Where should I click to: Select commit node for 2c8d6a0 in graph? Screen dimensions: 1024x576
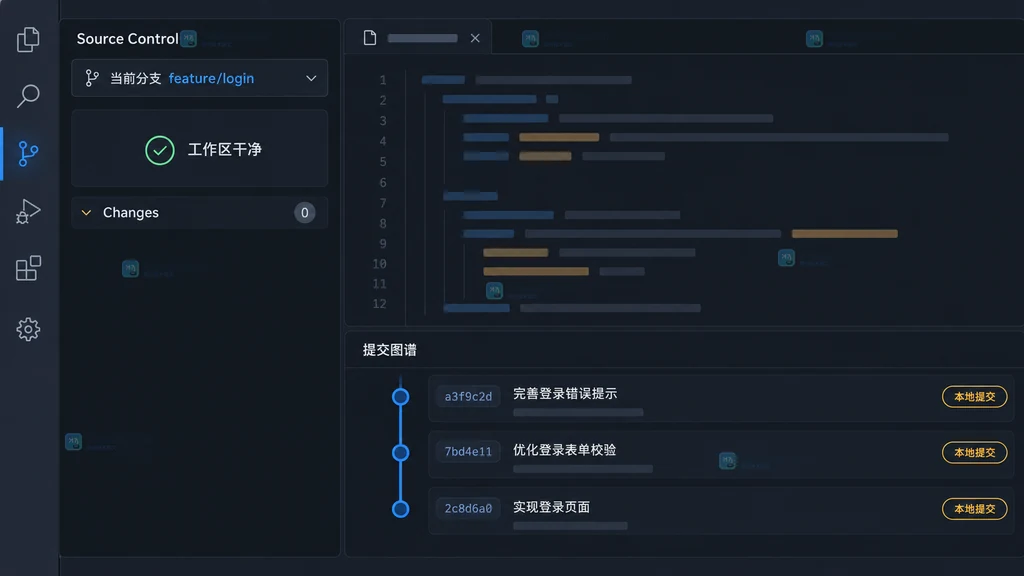coord(400,509)
